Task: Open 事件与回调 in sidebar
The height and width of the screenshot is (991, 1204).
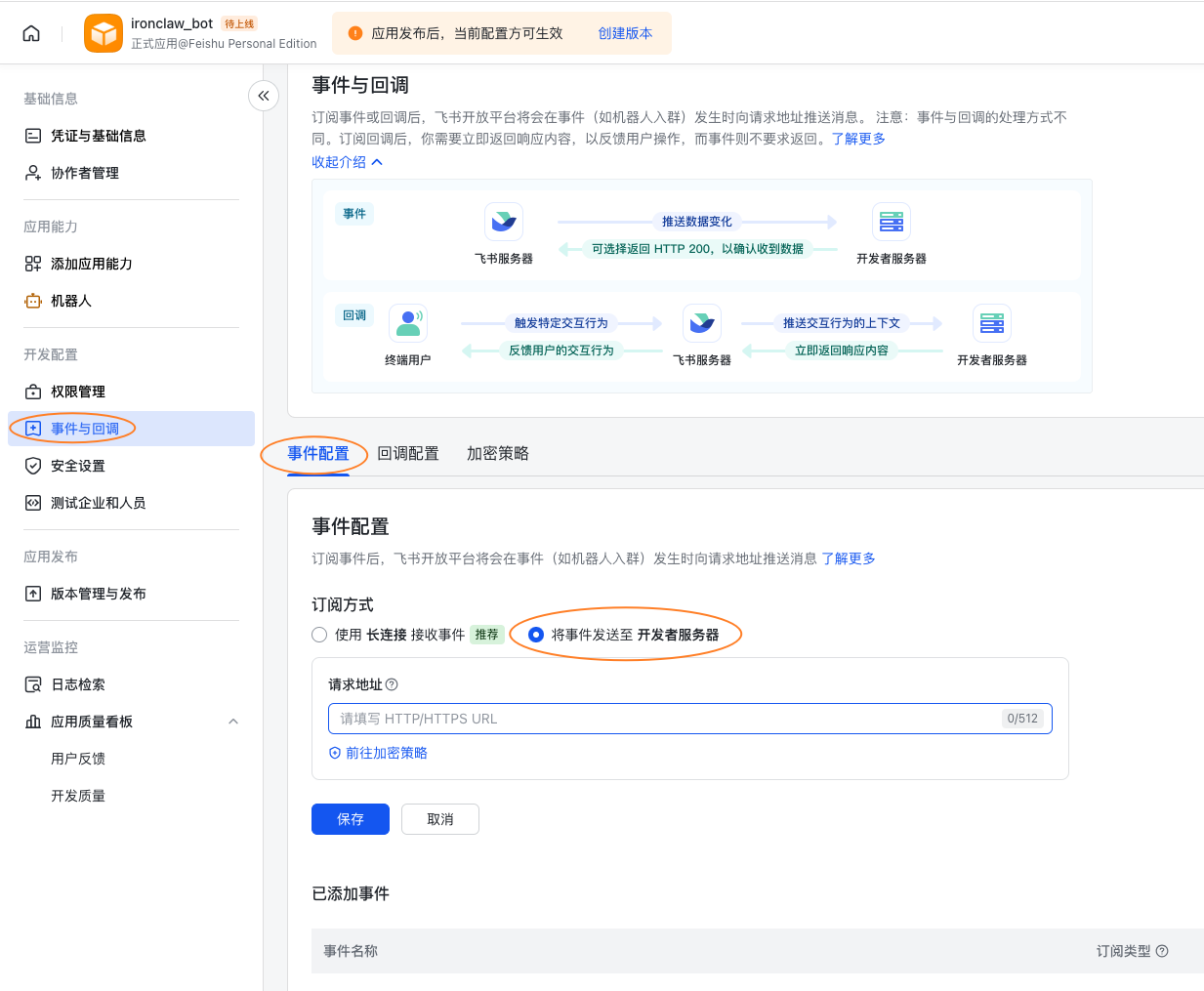Action: [131, 429]
